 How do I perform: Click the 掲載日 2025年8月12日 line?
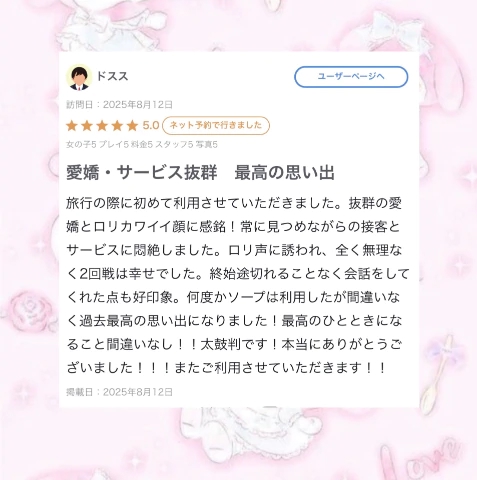point(119,392)
